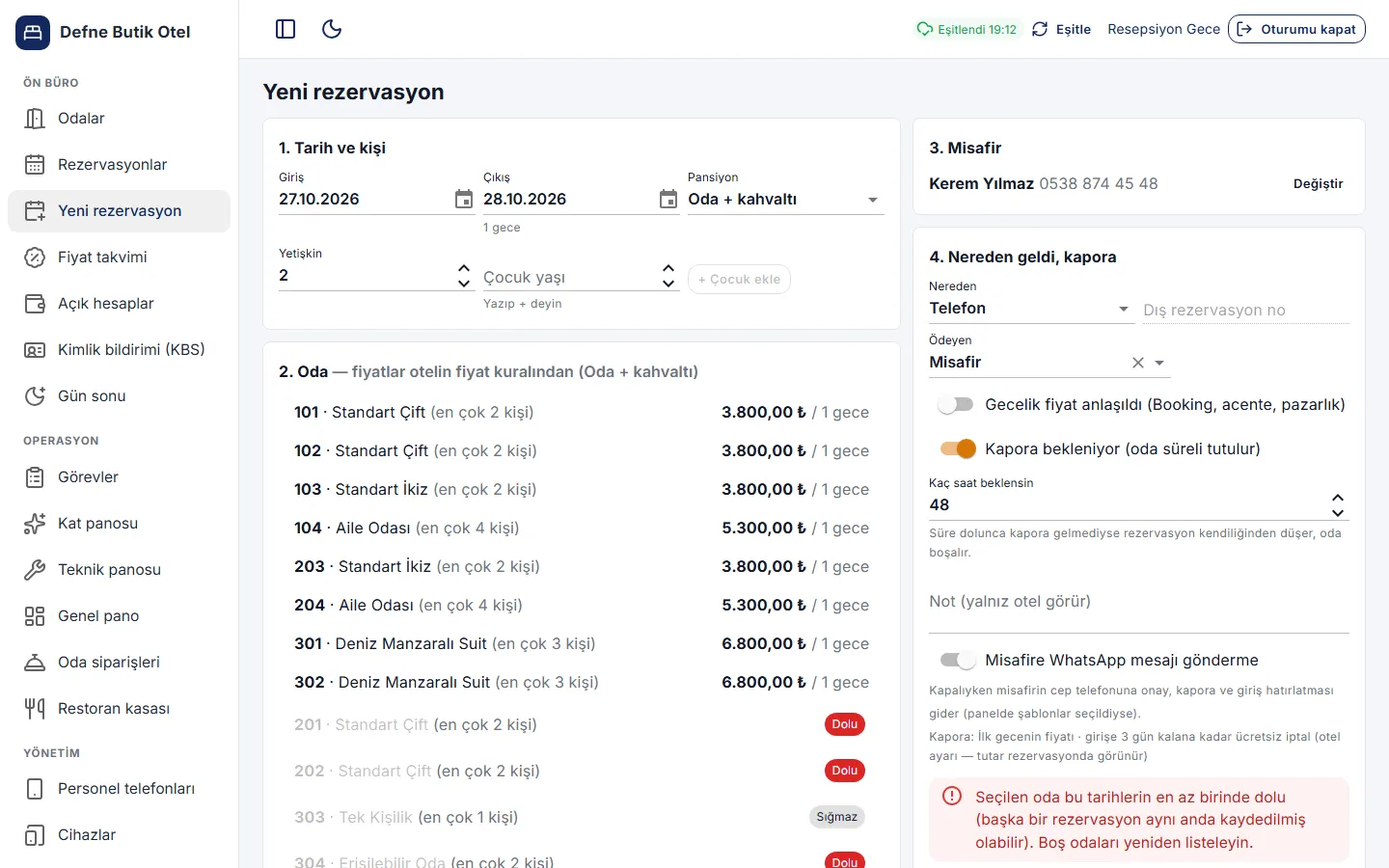
Task: Switch to dark mode moon icon
Action: [x=332, y=29]
